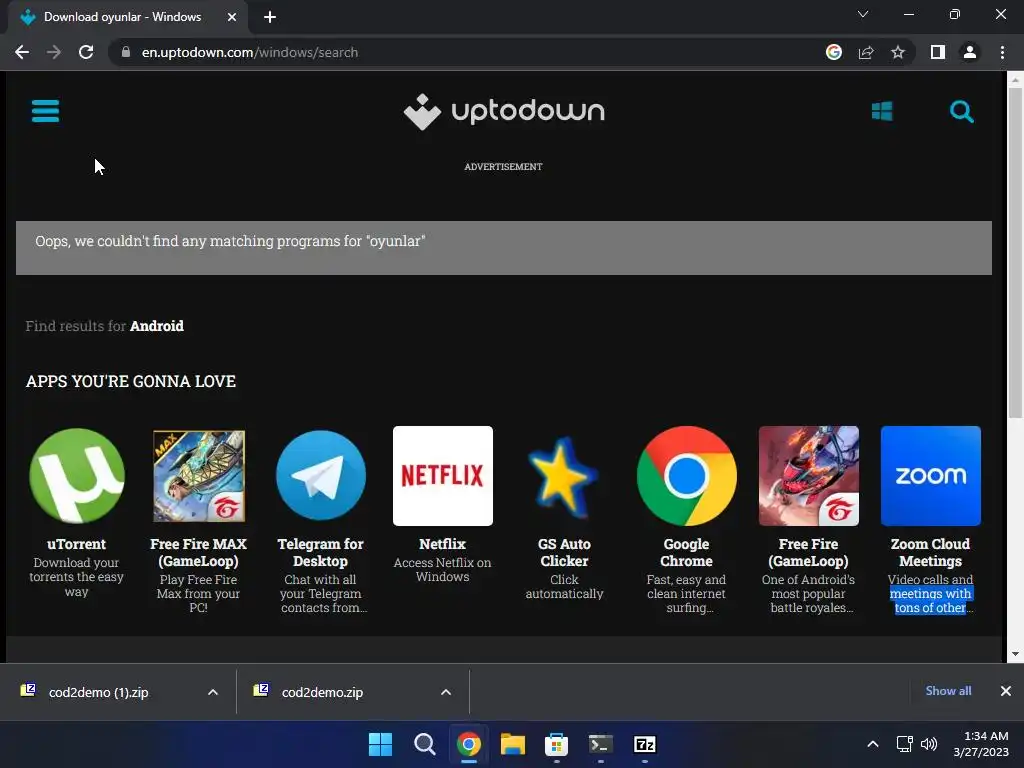The width and height of the screenshot is (1024, 768).
Task: Open Zoom Cloud Meetings title link
Action: click(x=931, y=552)
